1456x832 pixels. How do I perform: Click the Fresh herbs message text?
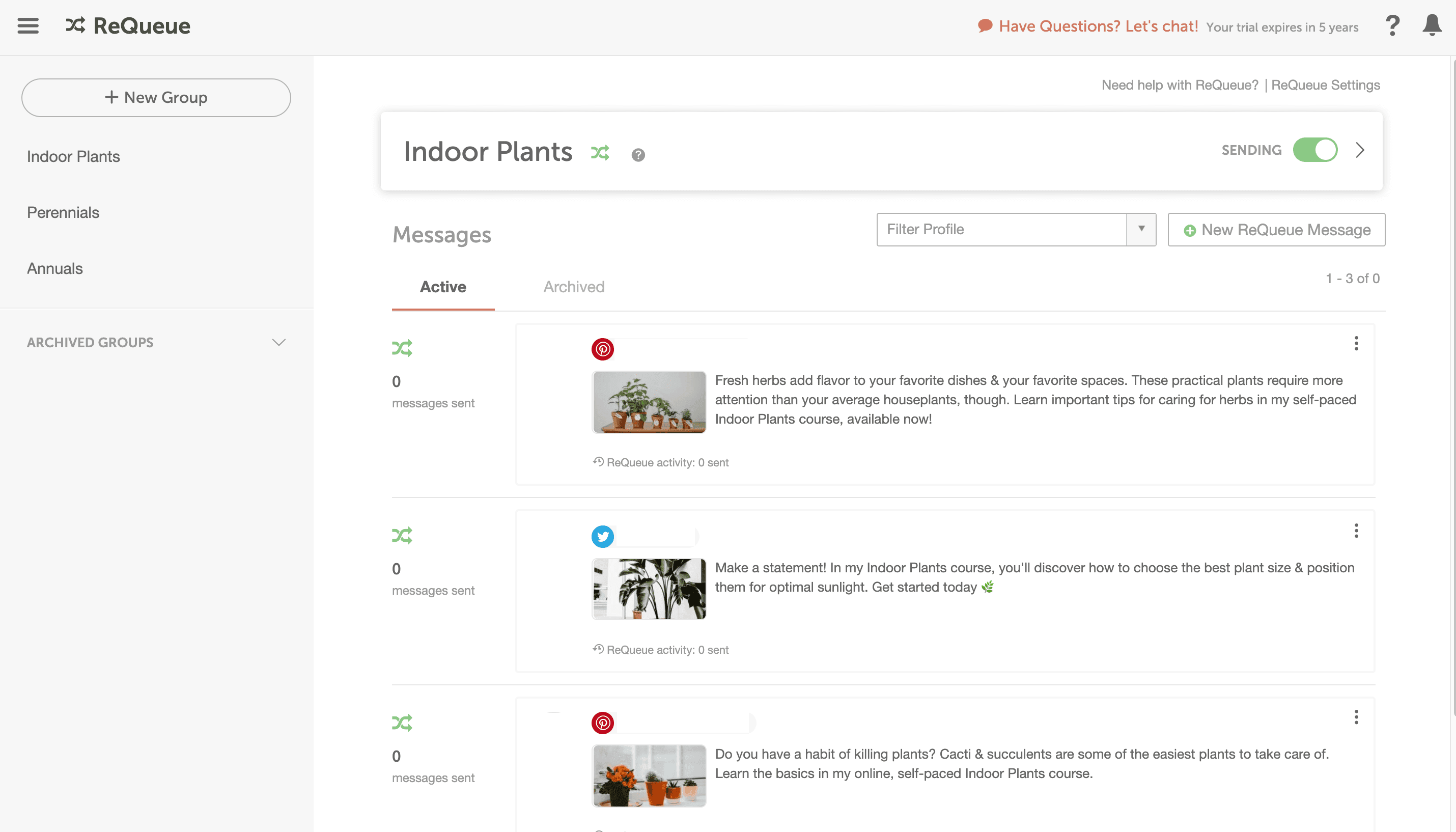tap(1035, 399)
